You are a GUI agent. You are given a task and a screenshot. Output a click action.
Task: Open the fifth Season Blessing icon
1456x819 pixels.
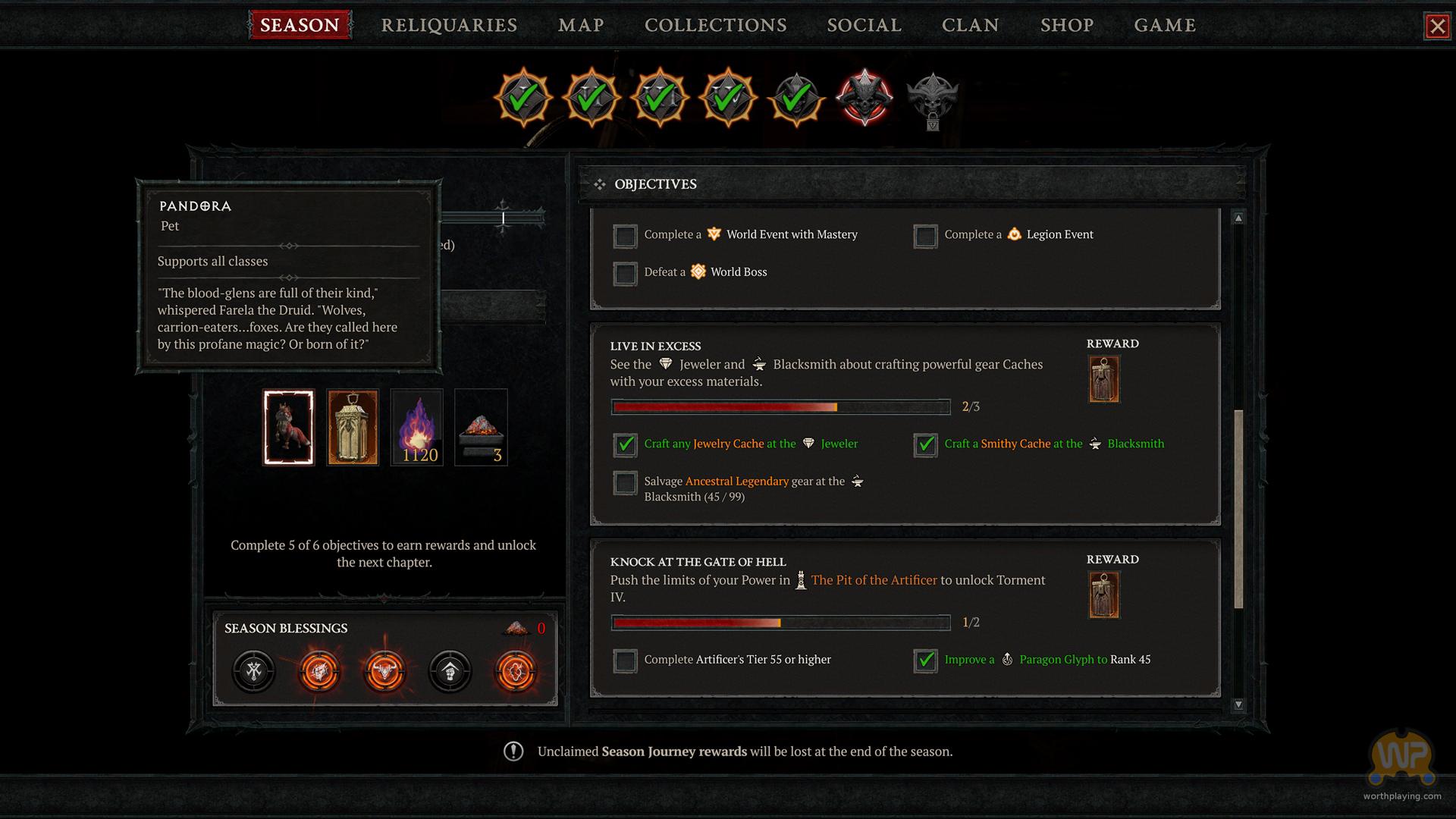pos(516,671)
